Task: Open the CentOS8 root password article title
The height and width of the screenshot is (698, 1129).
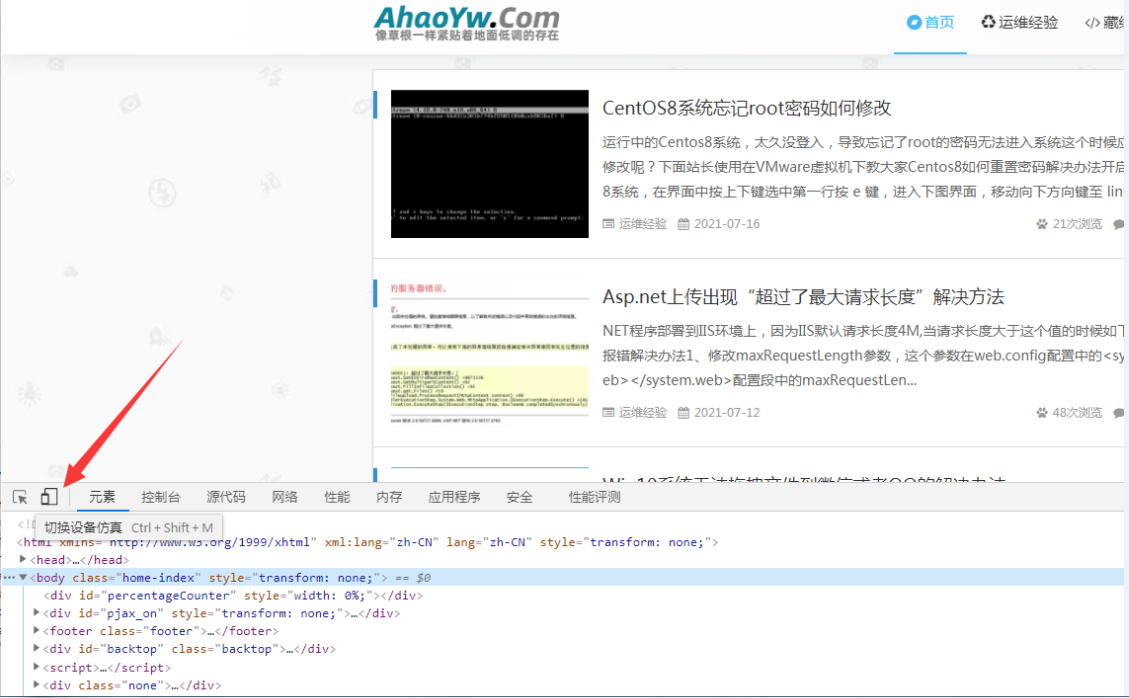Action: pyautogui.click(x=746, y=108)
